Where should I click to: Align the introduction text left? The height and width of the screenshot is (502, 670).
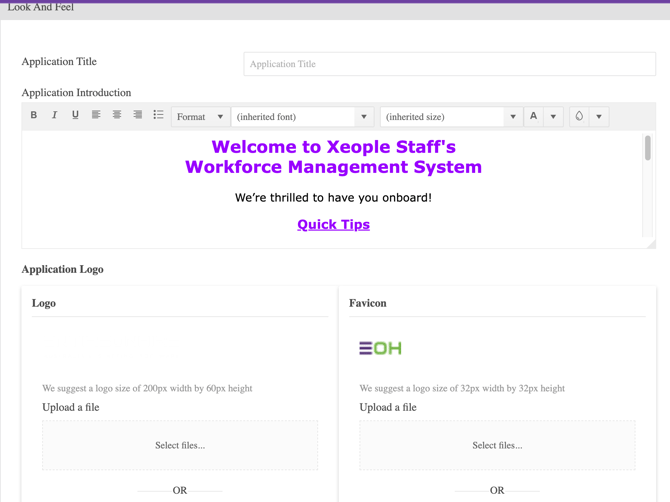coord(96,116)
